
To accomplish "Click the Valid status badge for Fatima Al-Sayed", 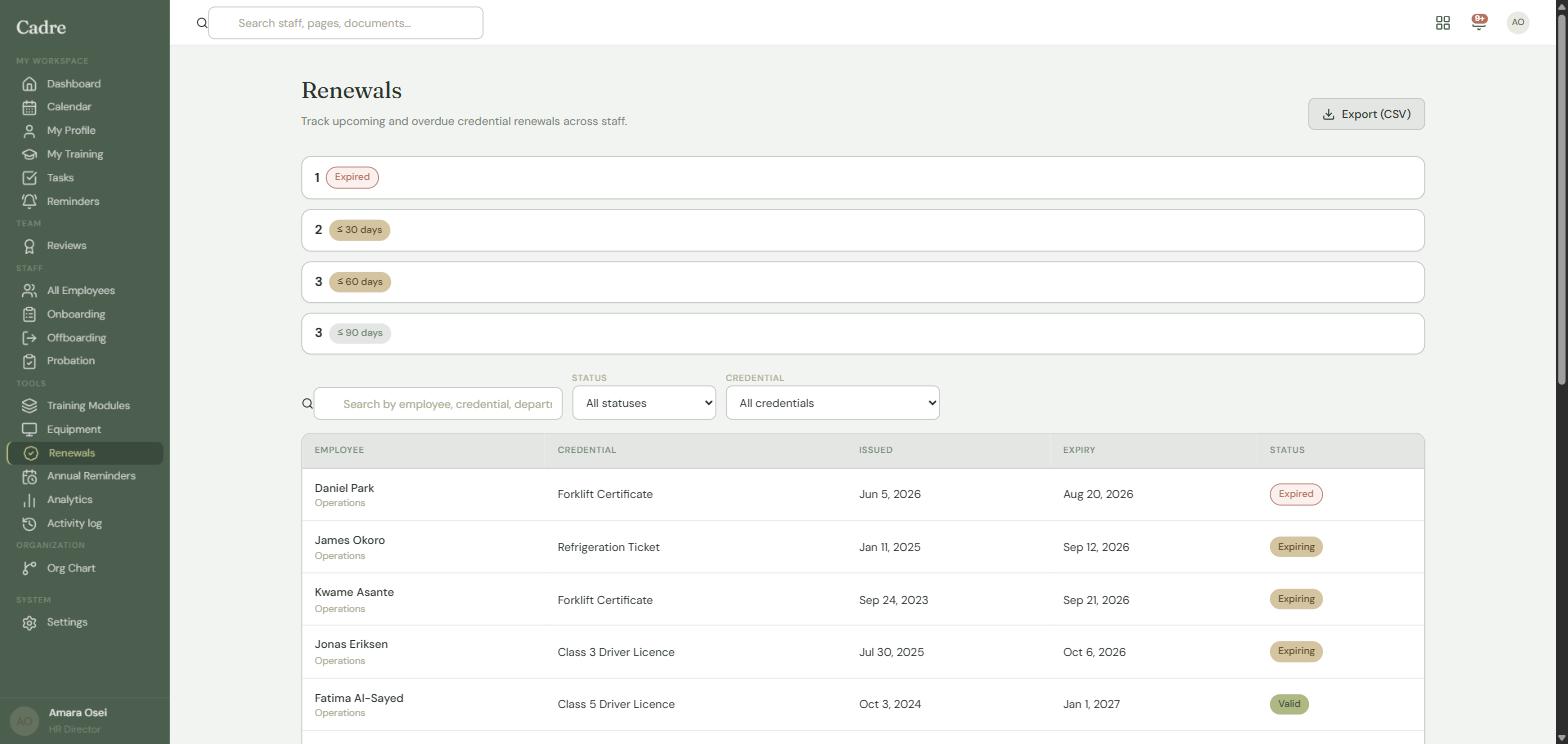I will [x=1289, y=704].
